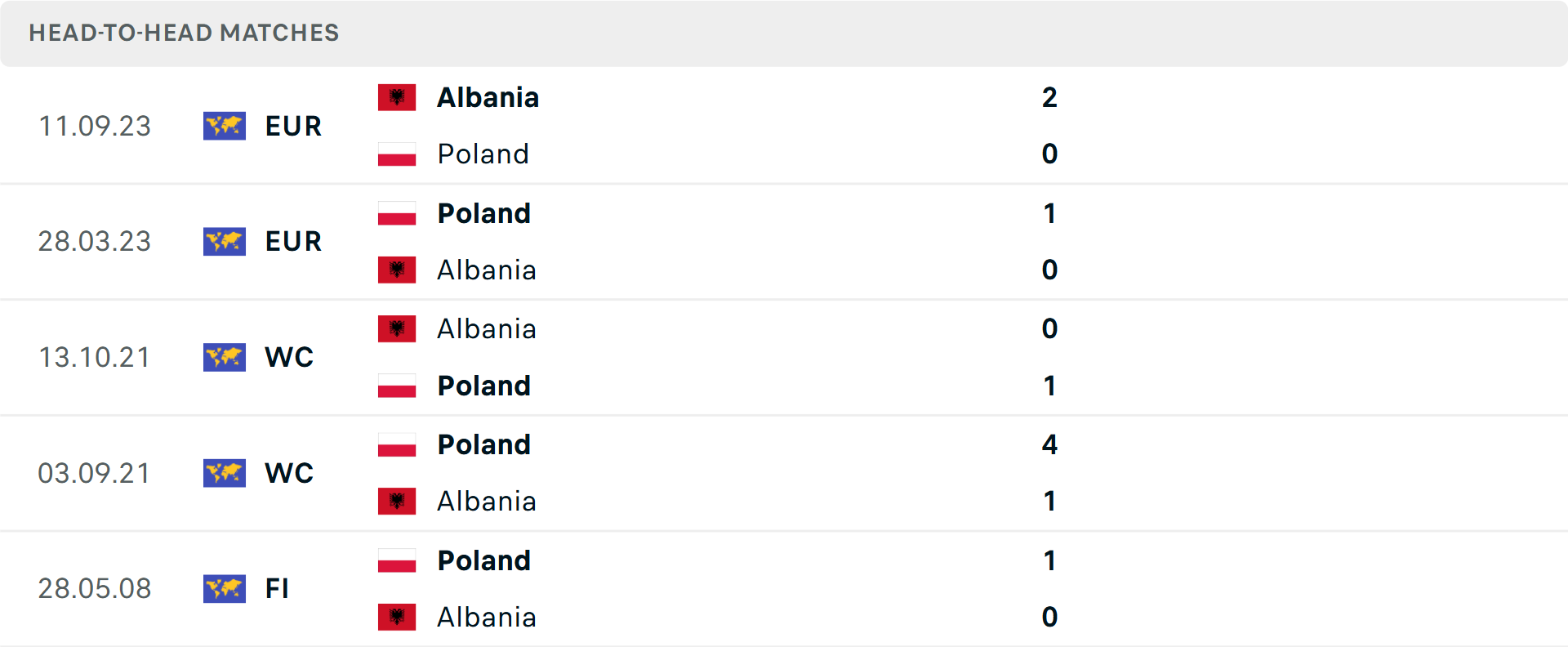
Task: Click the Albania flag in the 13.10.21 row
Action: tap(397, 328)
